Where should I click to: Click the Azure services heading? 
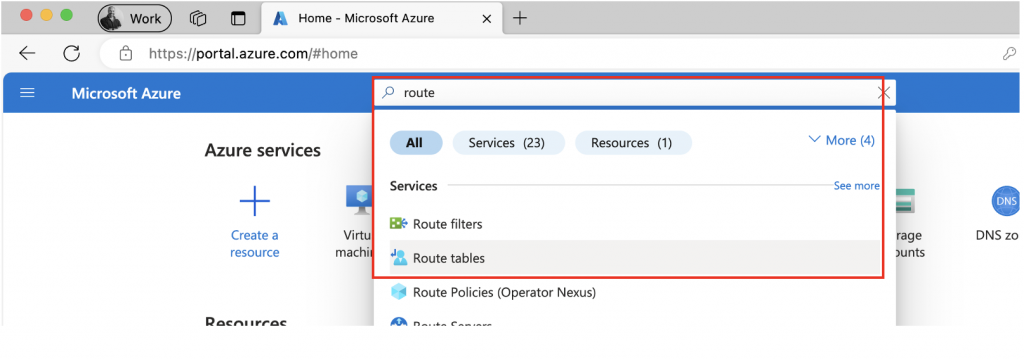tap(263, 150)
